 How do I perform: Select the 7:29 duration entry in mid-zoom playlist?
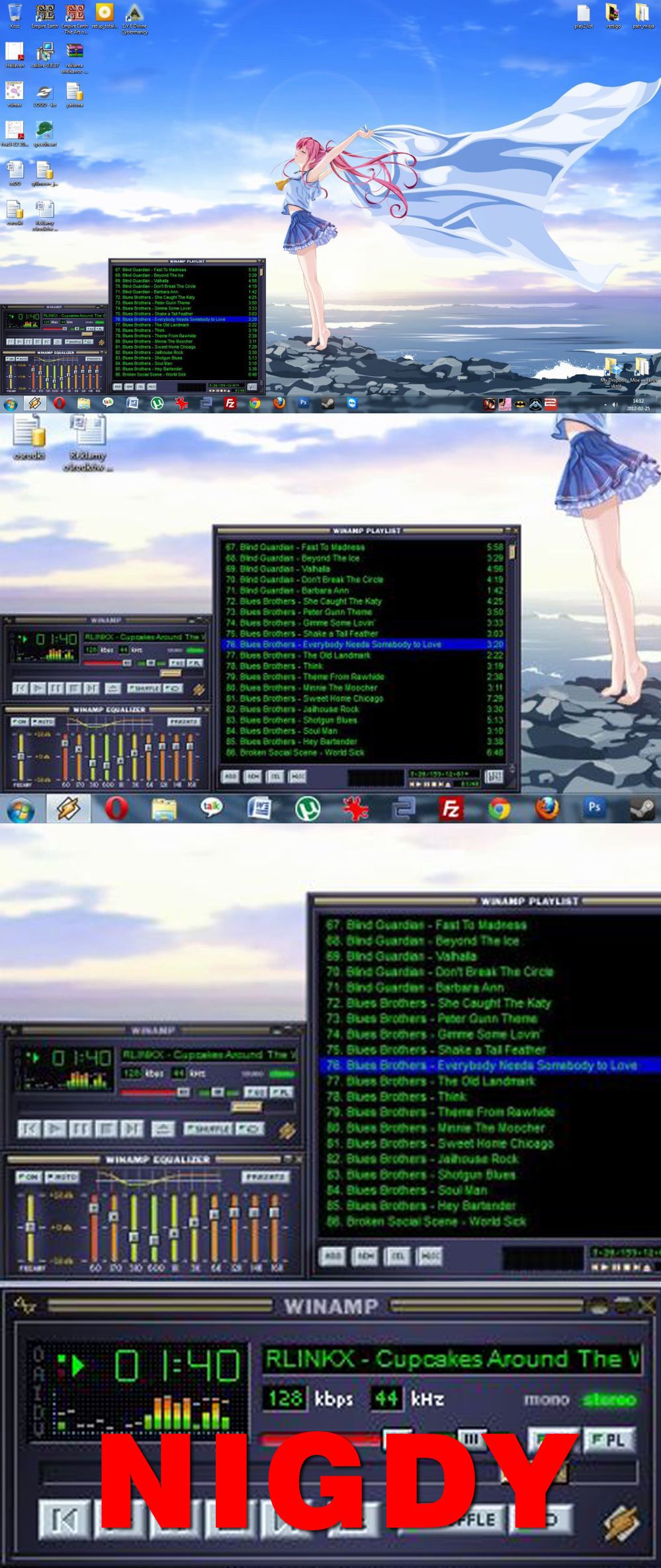(x=496, y=698)
